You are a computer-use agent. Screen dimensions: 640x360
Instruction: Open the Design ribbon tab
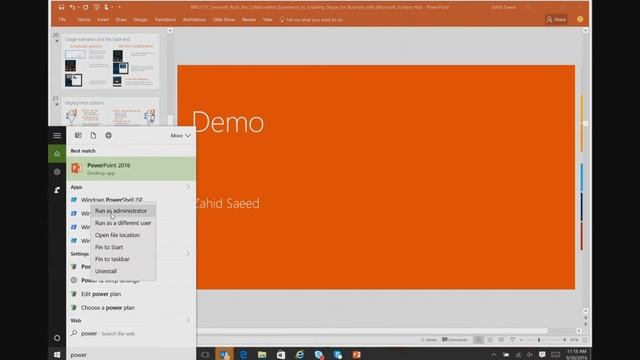click(x=140, y=20)
